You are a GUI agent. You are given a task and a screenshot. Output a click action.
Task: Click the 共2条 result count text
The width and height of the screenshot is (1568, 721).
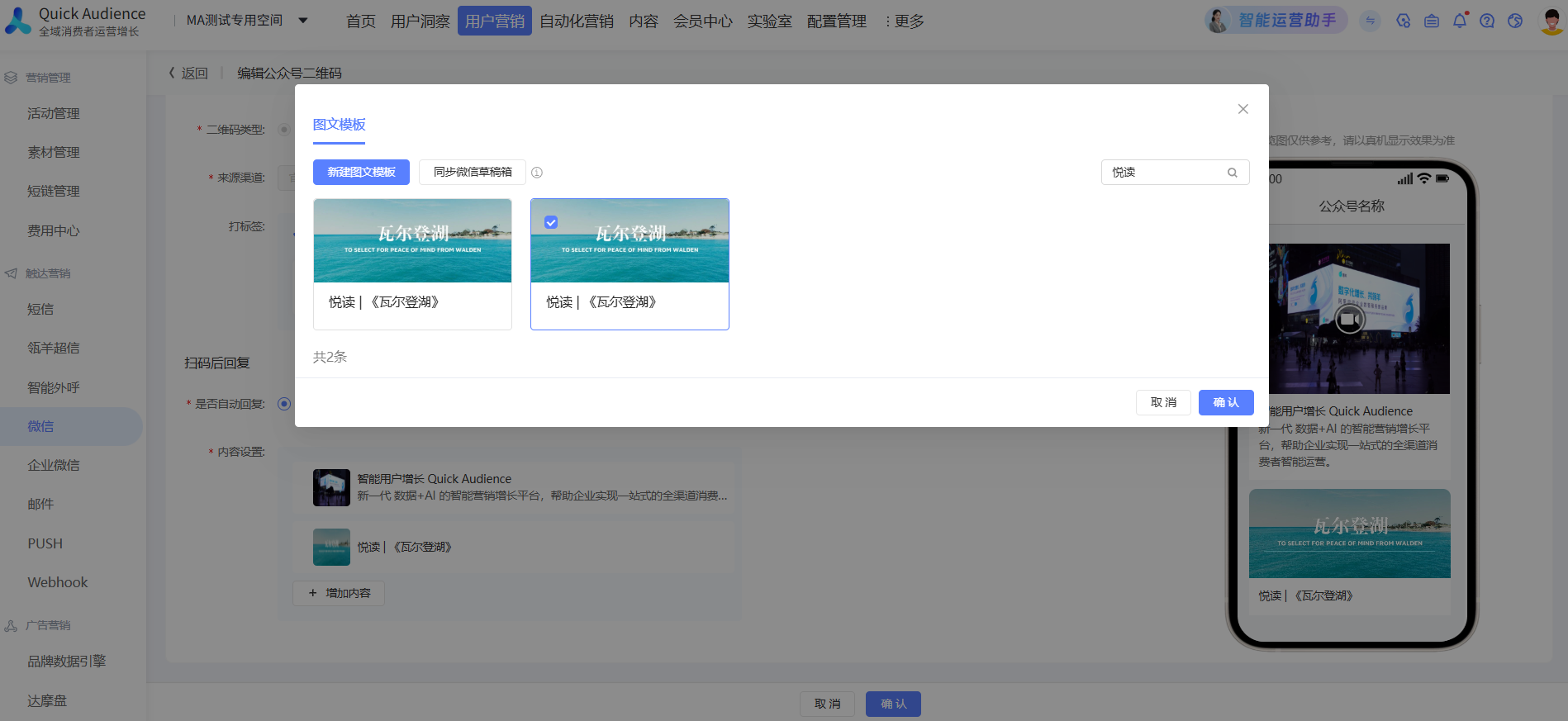(330, 357)
